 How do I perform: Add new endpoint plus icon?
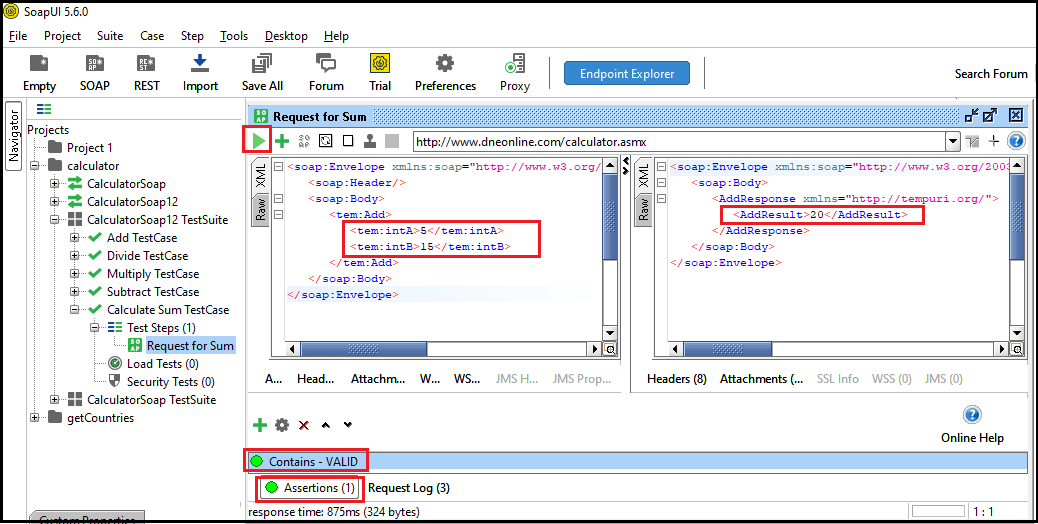click(994, 140)
